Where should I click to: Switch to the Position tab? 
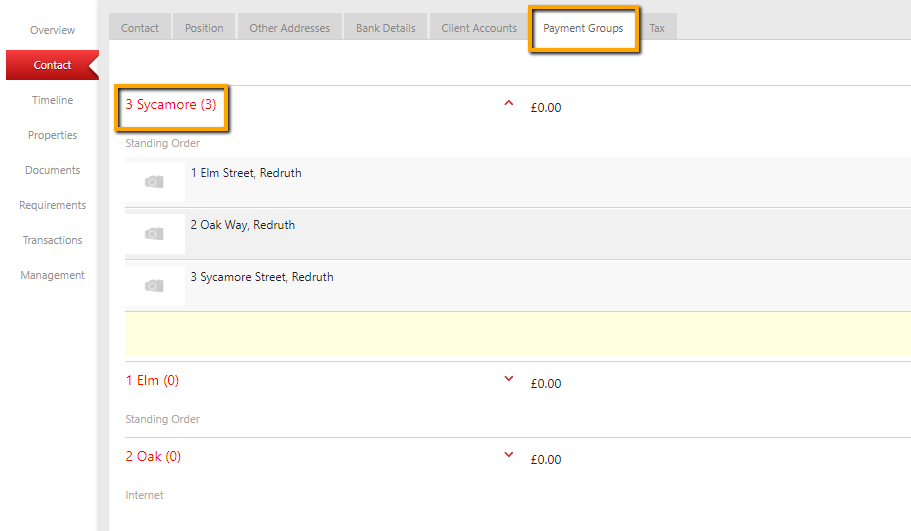(204, 28)
